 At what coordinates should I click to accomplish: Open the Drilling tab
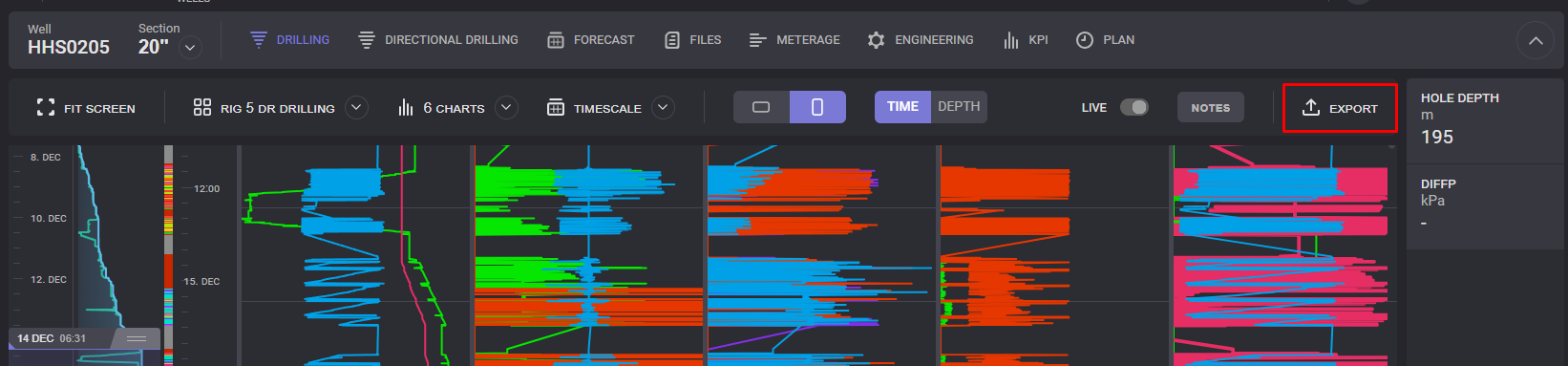pyautogui.click(x=289, y=40)
